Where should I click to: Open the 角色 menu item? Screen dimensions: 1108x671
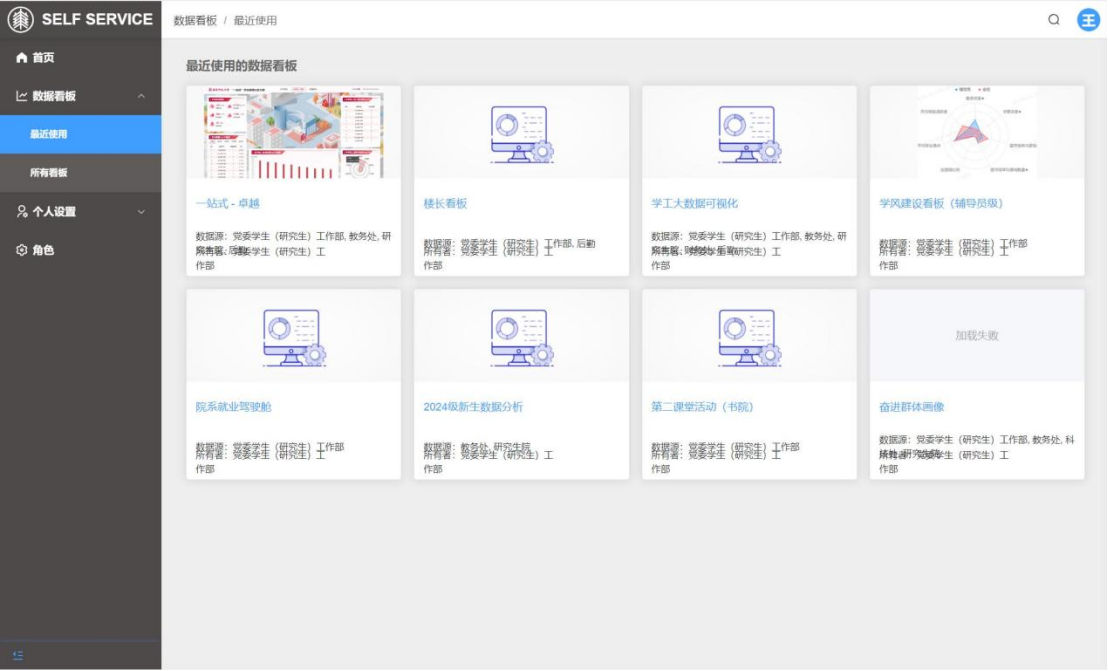[x=43, y=250]
